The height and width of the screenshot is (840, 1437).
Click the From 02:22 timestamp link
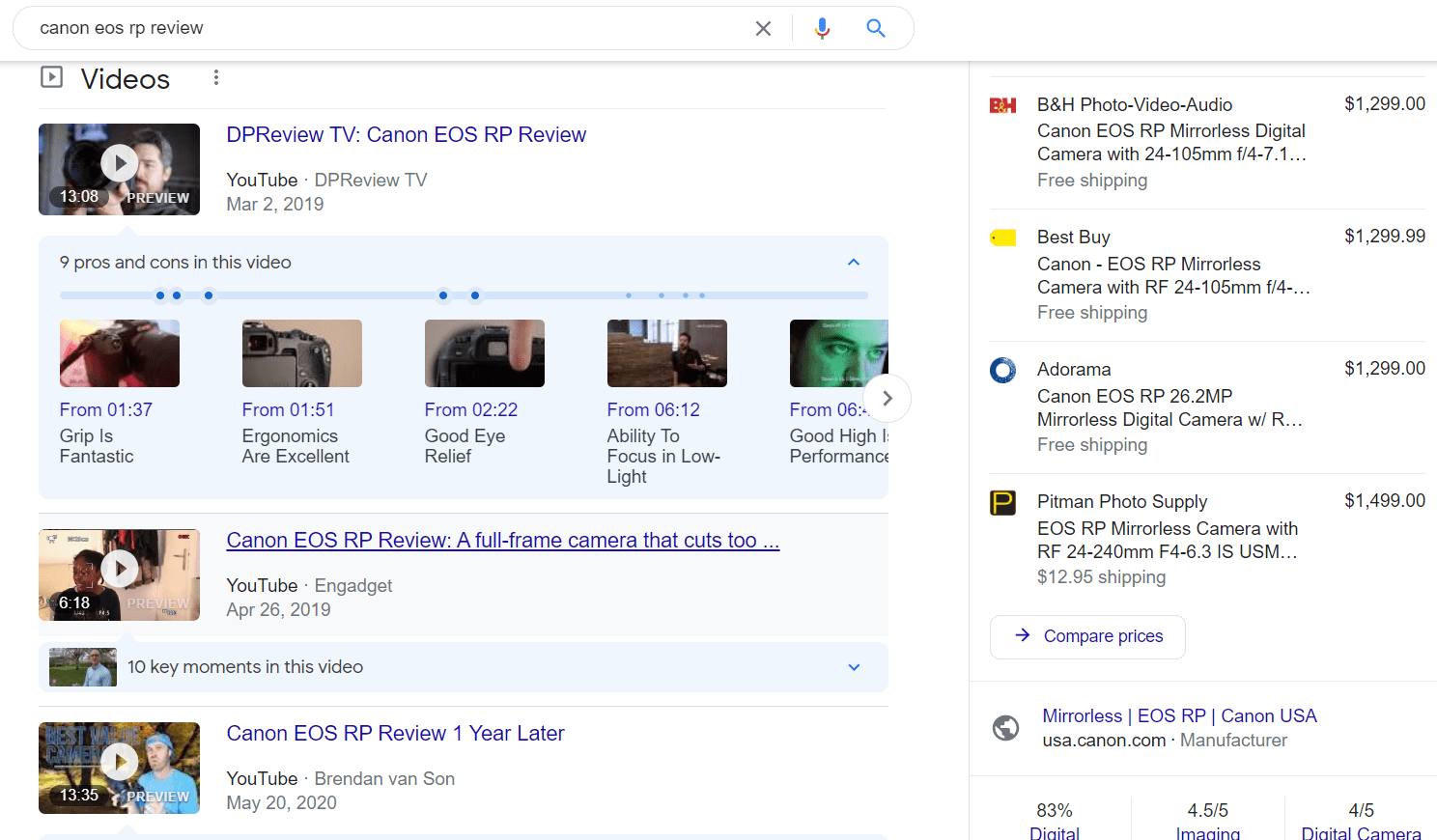pos(471,410)
